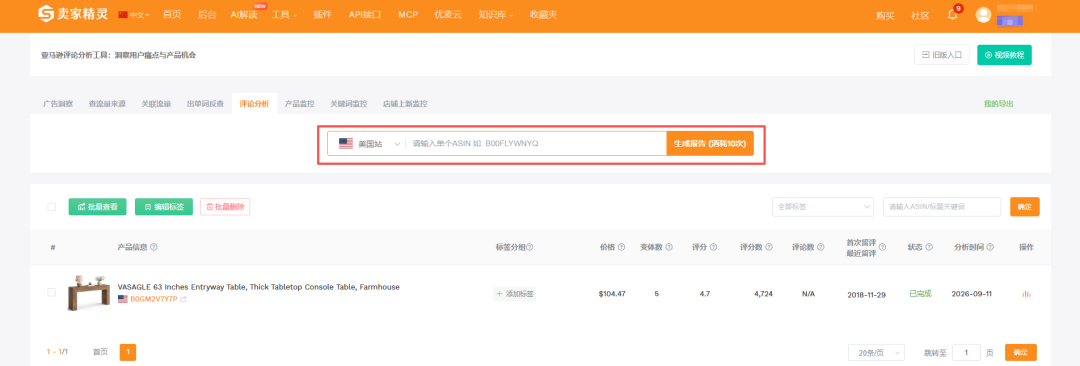Image resolution: width=1080 pixels, height=366 pixels.
Task: Click the bar-chart icon in 操作 column
Action: [x=1026, y=294]
